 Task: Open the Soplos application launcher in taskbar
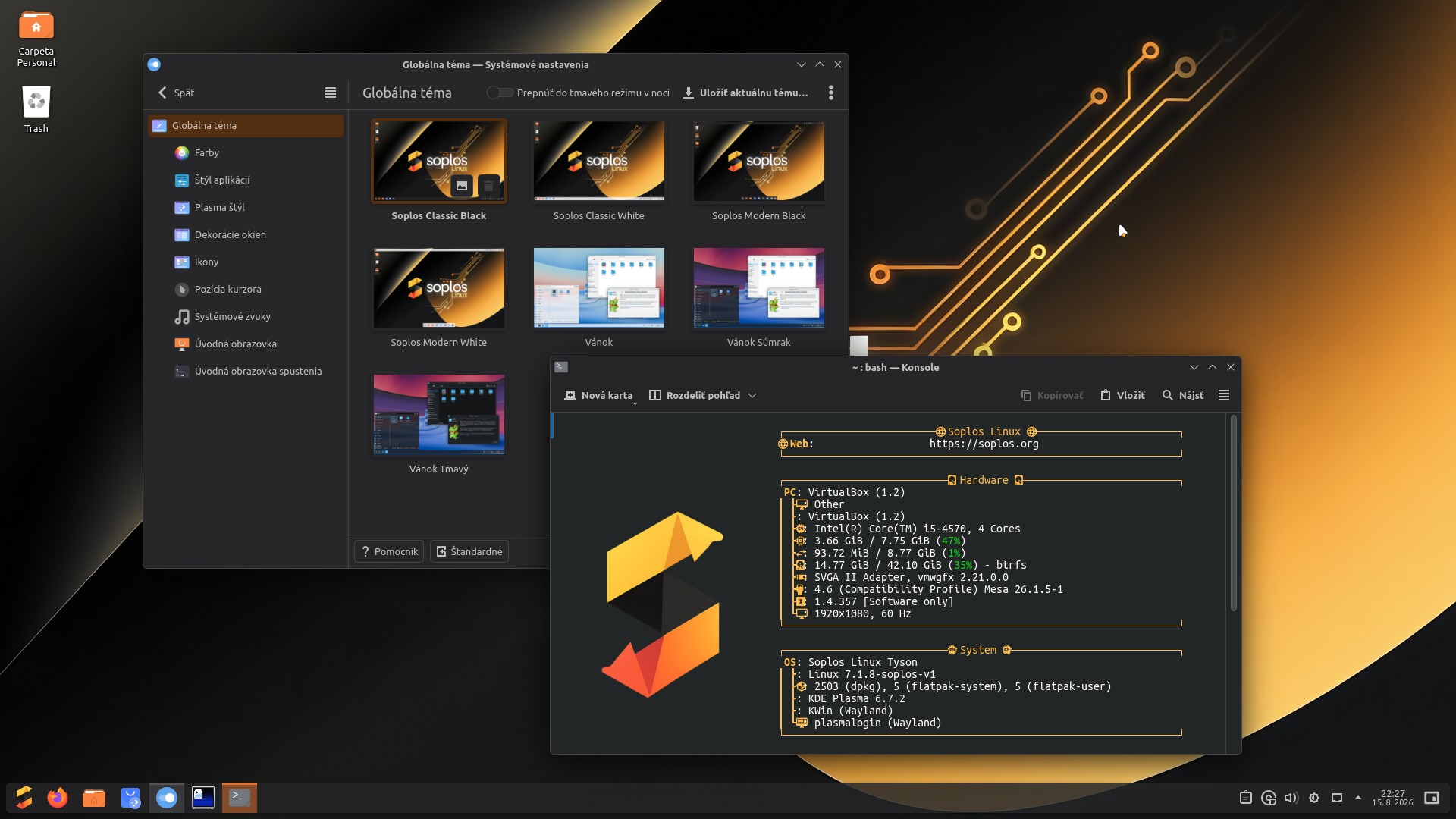point(24,798)
